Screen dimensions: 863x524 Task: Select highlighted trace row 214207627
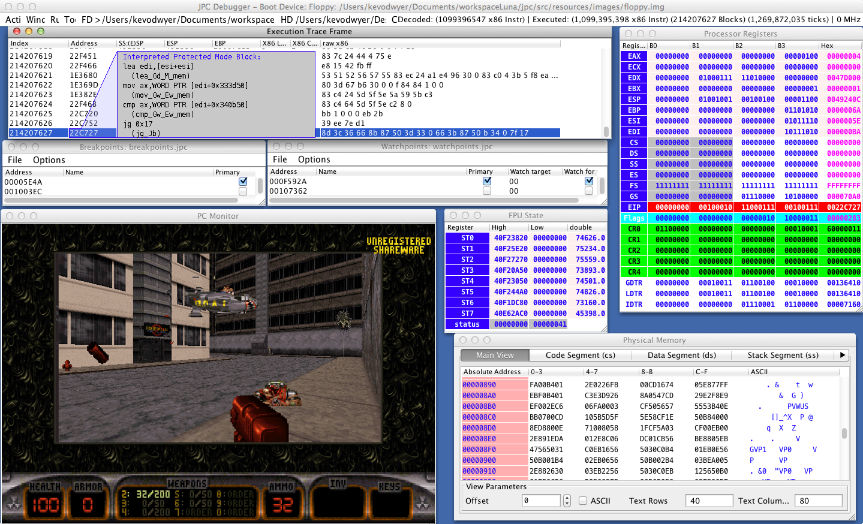(284, 133)
